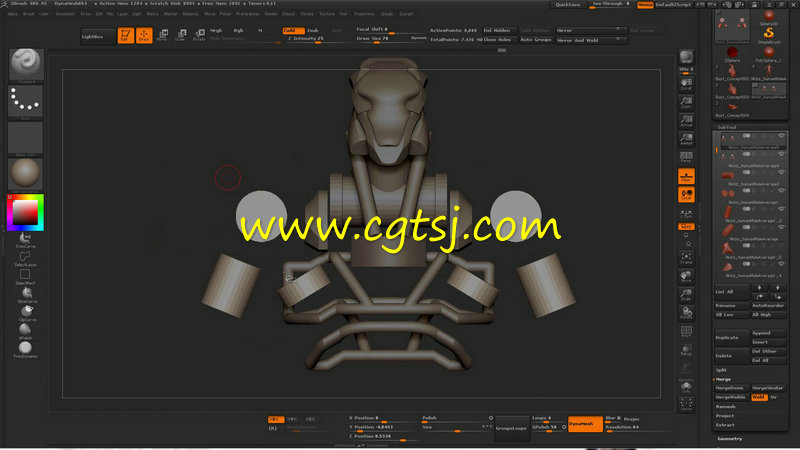The width and height of the screenshot is (800, 450).
Task: Click the right shelf Scale view icon
Action: (686, 295)
